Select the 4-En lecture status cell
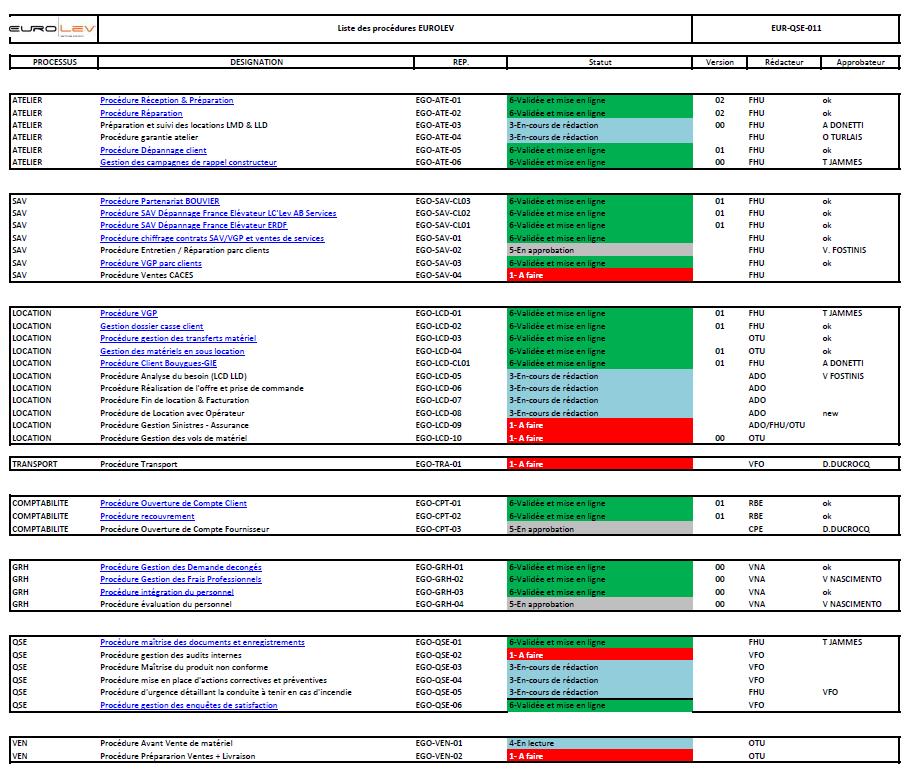 point(600,743)
